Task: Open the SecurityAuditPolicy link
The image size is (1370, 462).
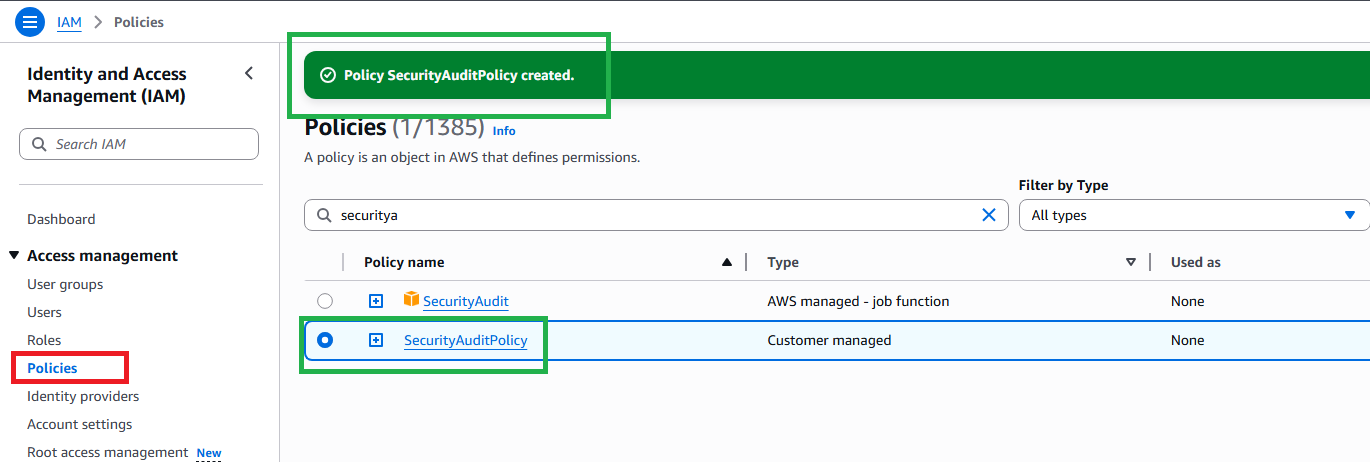Action: point(465,340)
